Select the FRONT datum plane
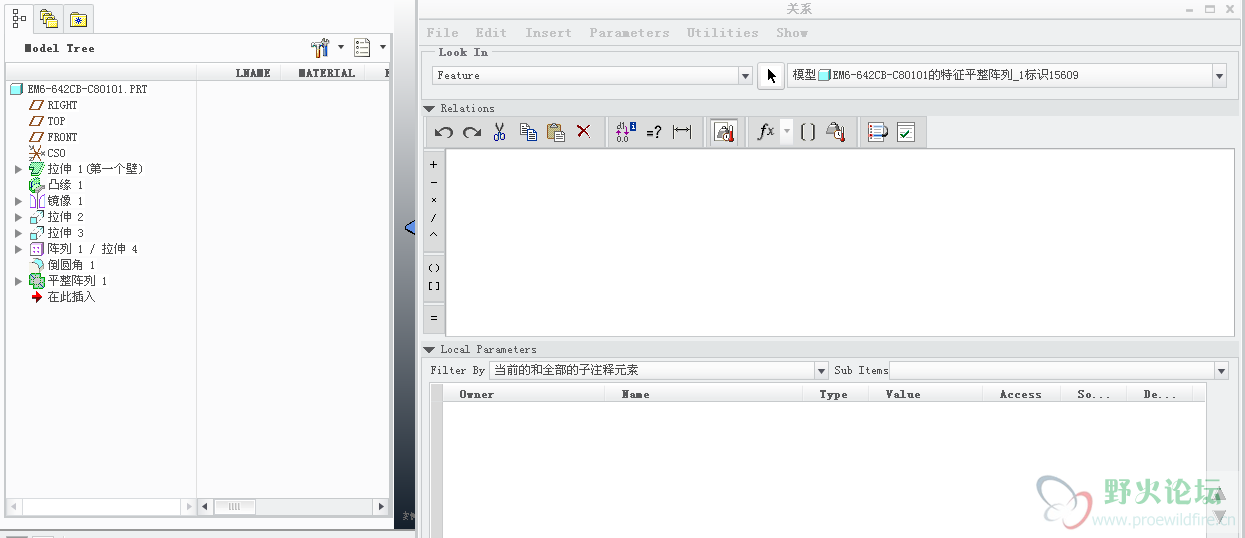The height and width of the screenshot is (538, 1245). pos(54,137)
